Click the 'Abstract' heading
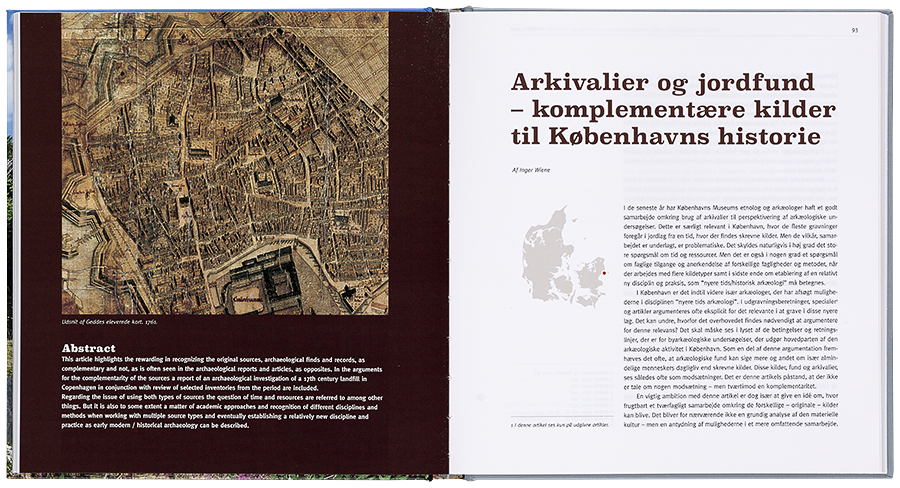This screenshot has height=488, width=900. click(x=88, y=348)
